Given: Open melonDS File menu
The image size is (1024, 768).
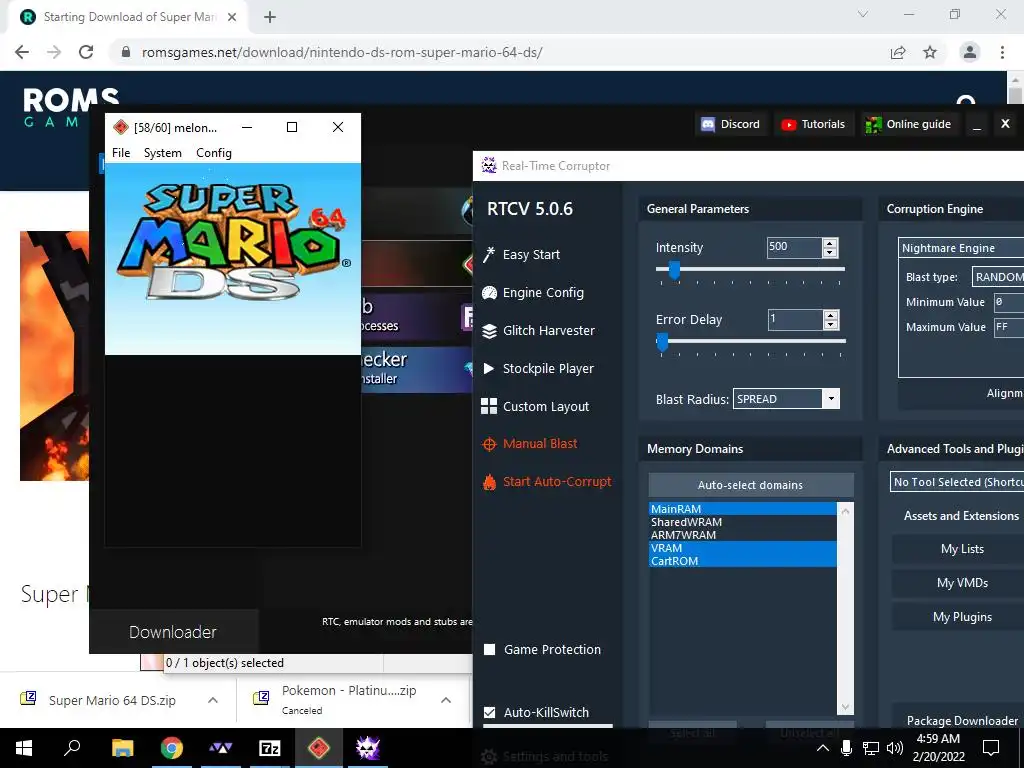Looking at the screenshot, I should point(121,153).
